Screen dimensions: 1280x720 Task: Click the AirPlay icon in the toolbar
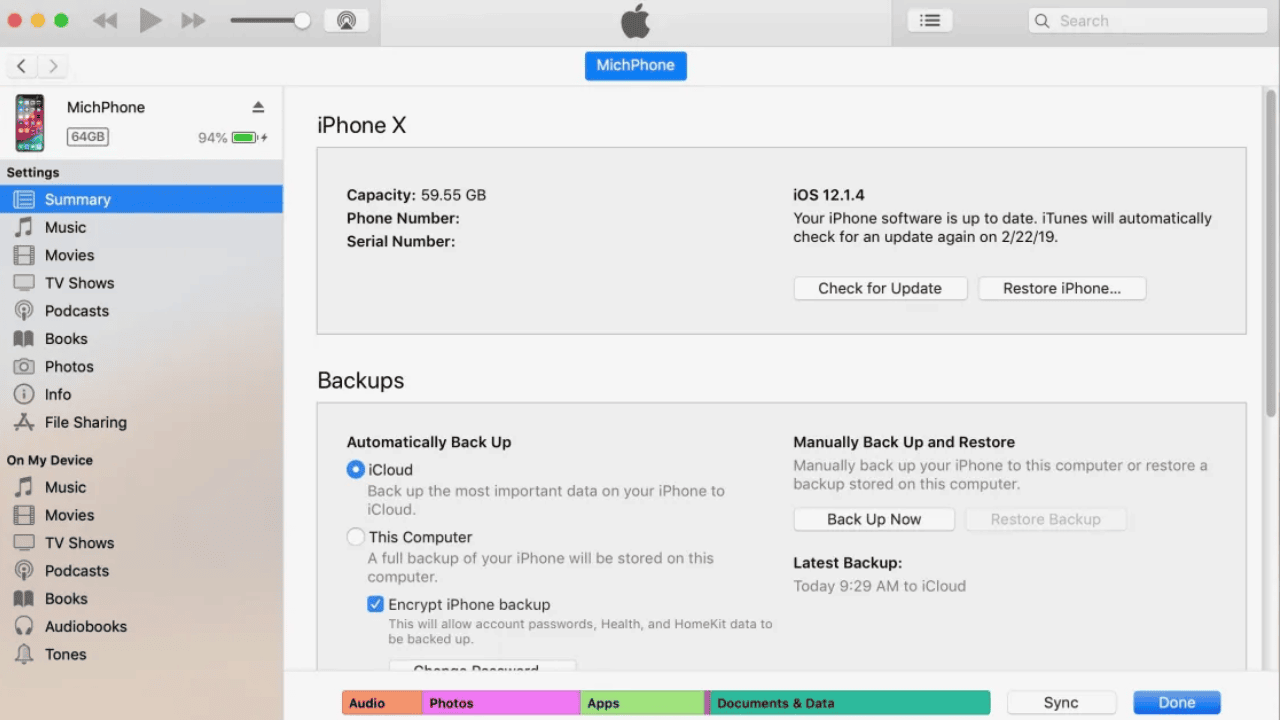[346, 20]
